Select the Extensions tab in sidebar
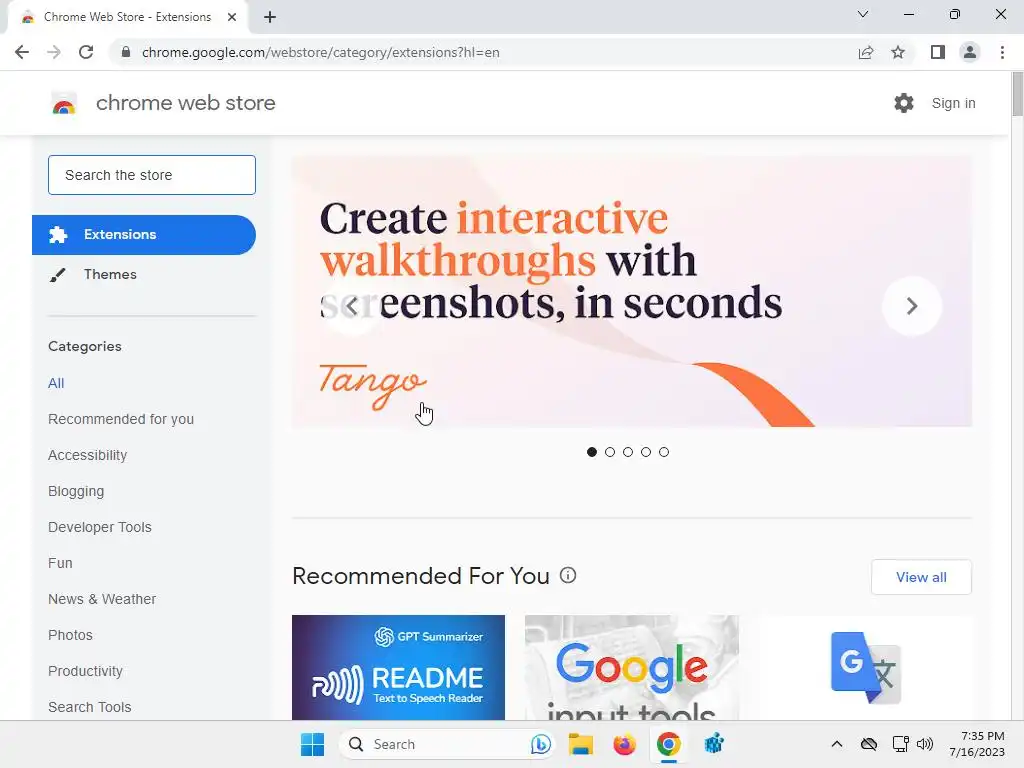 (144, 234)
